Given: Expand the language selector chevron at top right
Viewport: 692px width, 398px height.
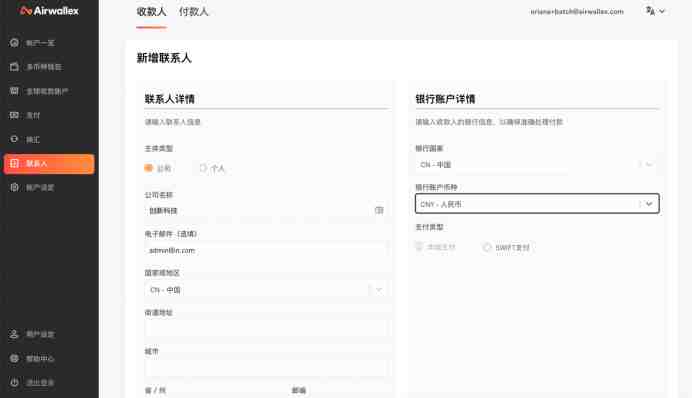Looking at the screenshot, I should pos(662,11).
